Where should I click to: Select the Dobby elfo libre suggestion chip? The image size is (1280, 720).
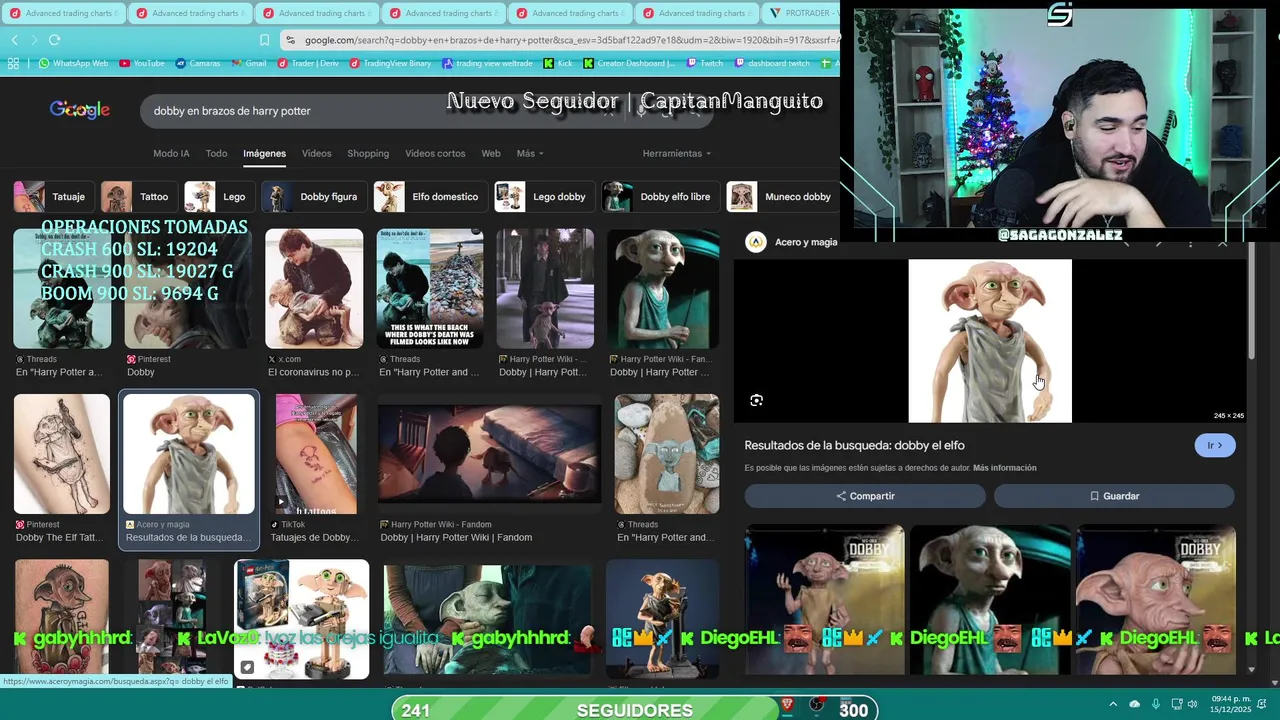(661, 197)
